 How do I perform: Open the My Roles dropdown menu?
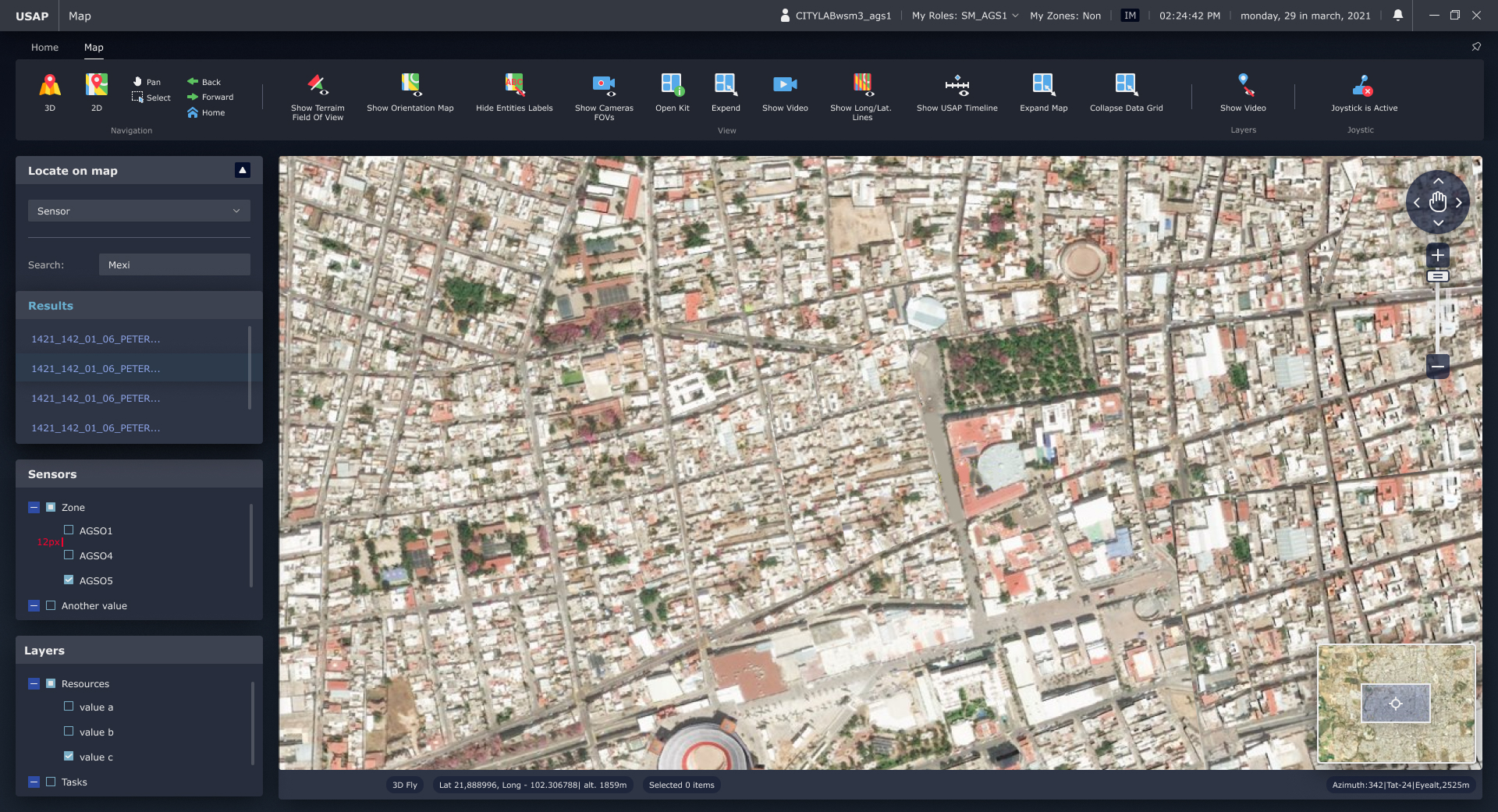tap(965, 16)
